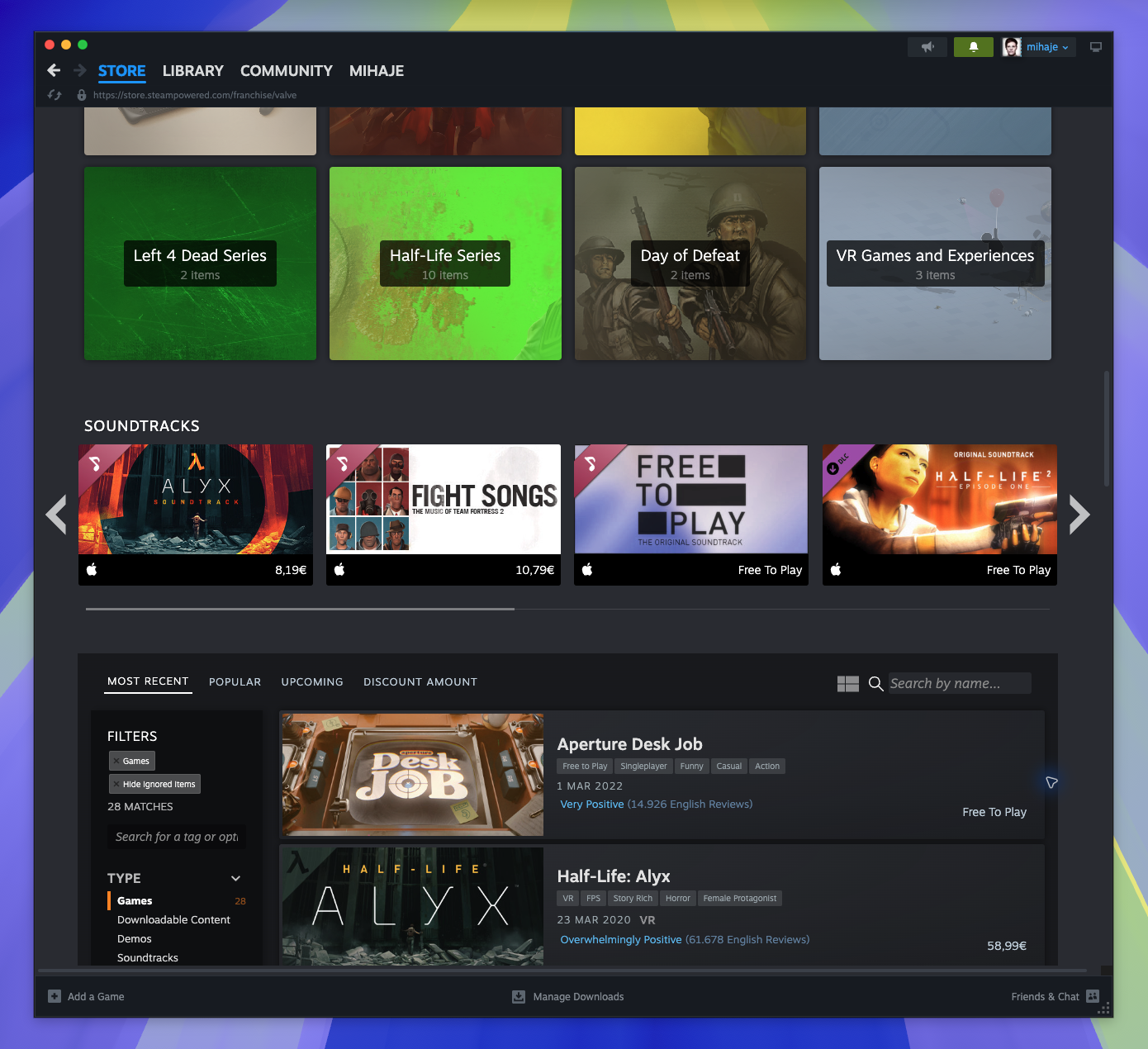Open the Fight Songs soundtrack card
Screen dimensions: 1148x1049
click(444, 515)
